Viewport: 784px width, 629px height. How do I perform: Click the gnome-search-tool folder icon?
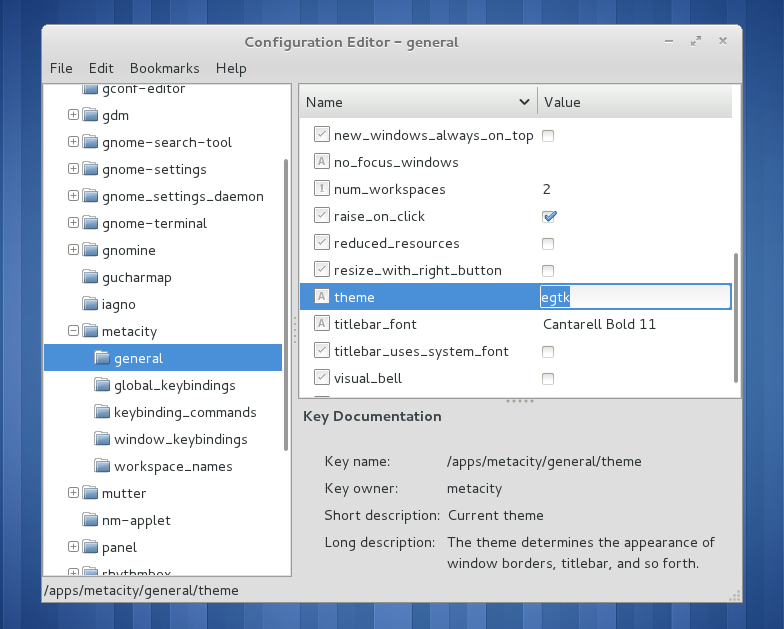[x=90, y=142]
